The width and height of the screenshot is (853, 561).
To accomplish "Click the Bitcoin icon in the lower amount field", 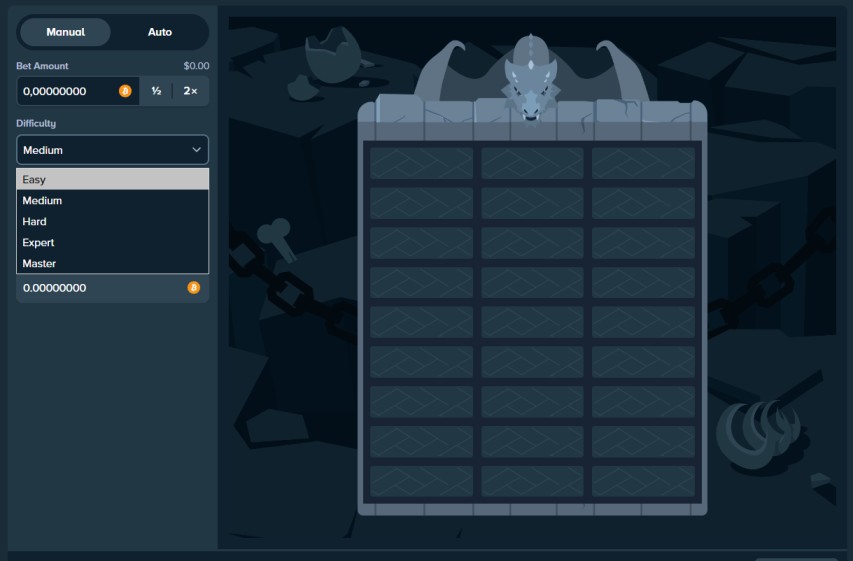I will (x=193, y=288).
